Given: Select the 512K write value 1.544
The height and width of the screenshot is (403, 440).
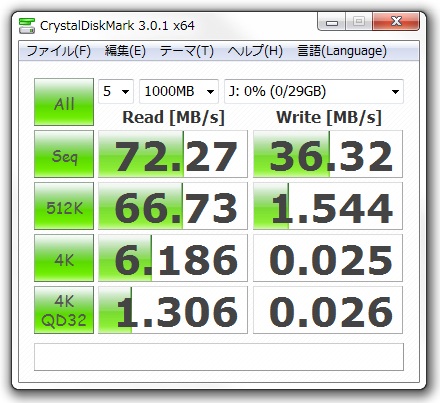Looking at the screenshot, I should [328, 206].
